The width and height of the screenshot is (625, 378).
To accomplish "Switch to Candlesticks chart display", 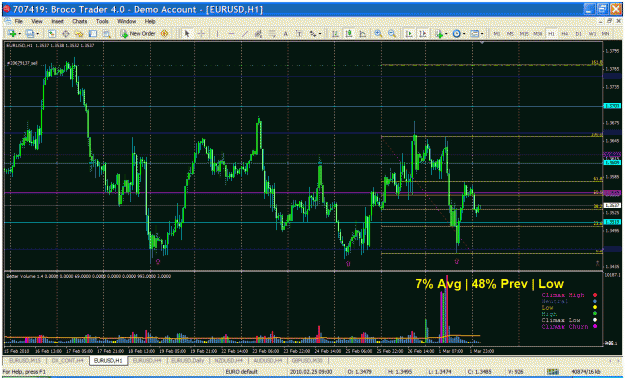I will click(349, 34).
